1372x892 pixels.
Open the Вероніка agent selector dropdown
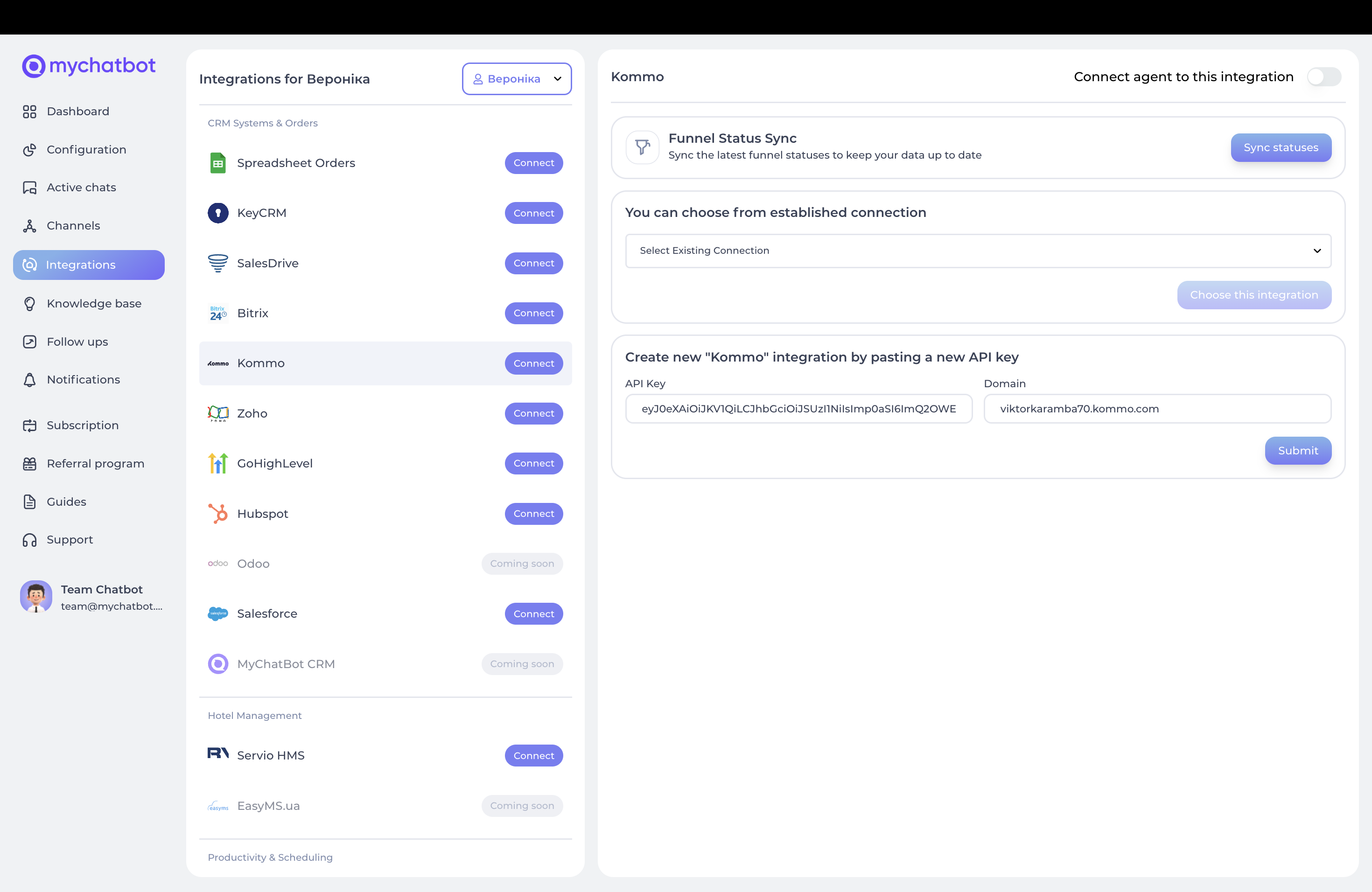tap(517, 79)
